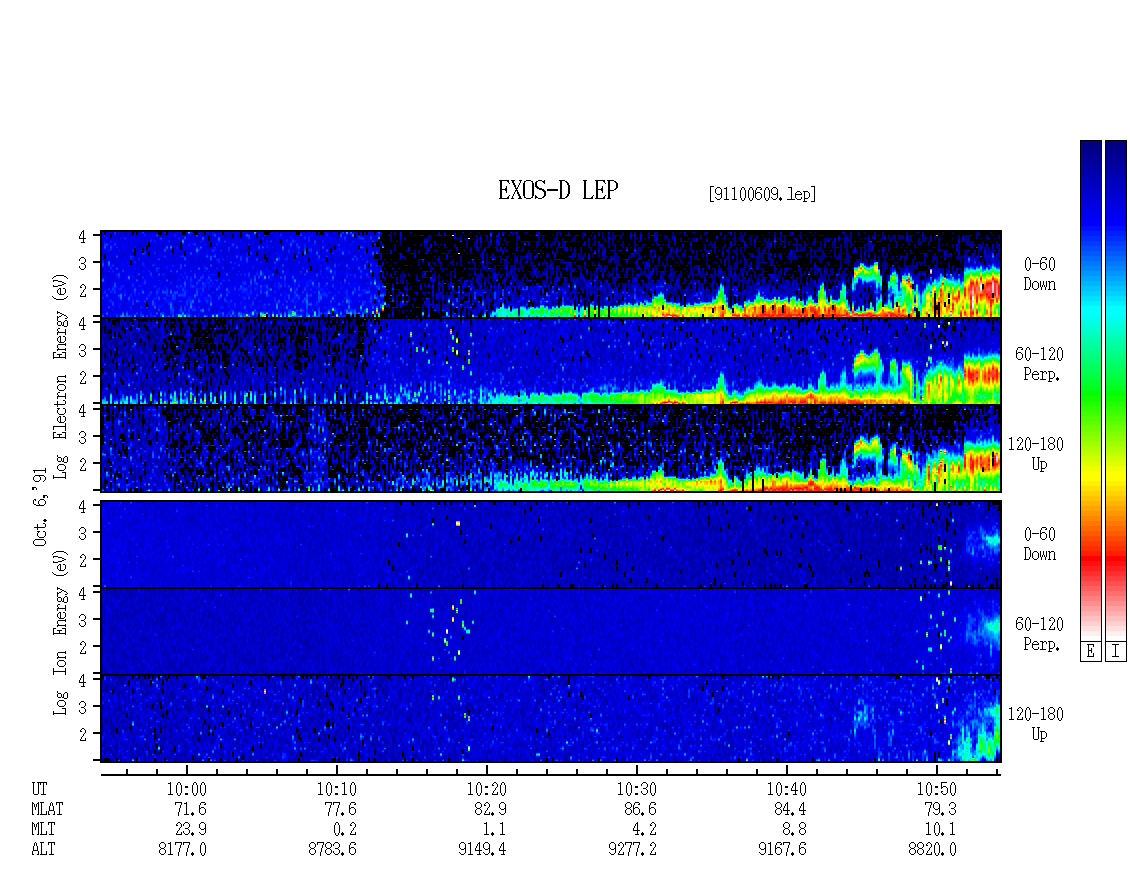
Task: Click the MLT value 23.9
Action: (x=190, y=830)
